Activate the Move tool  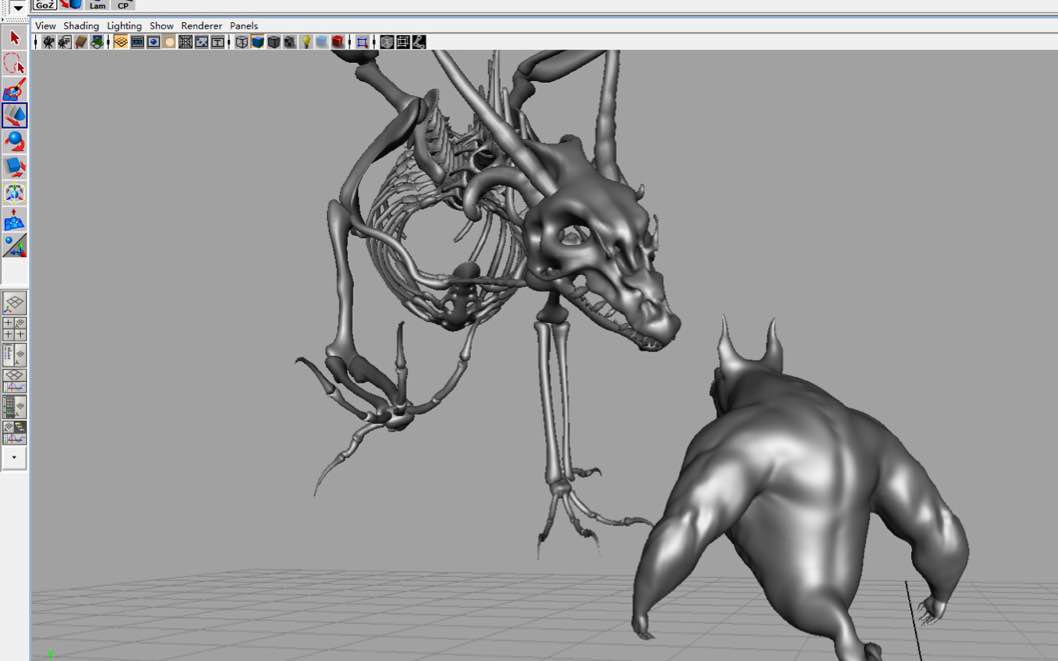click(15, 115)
